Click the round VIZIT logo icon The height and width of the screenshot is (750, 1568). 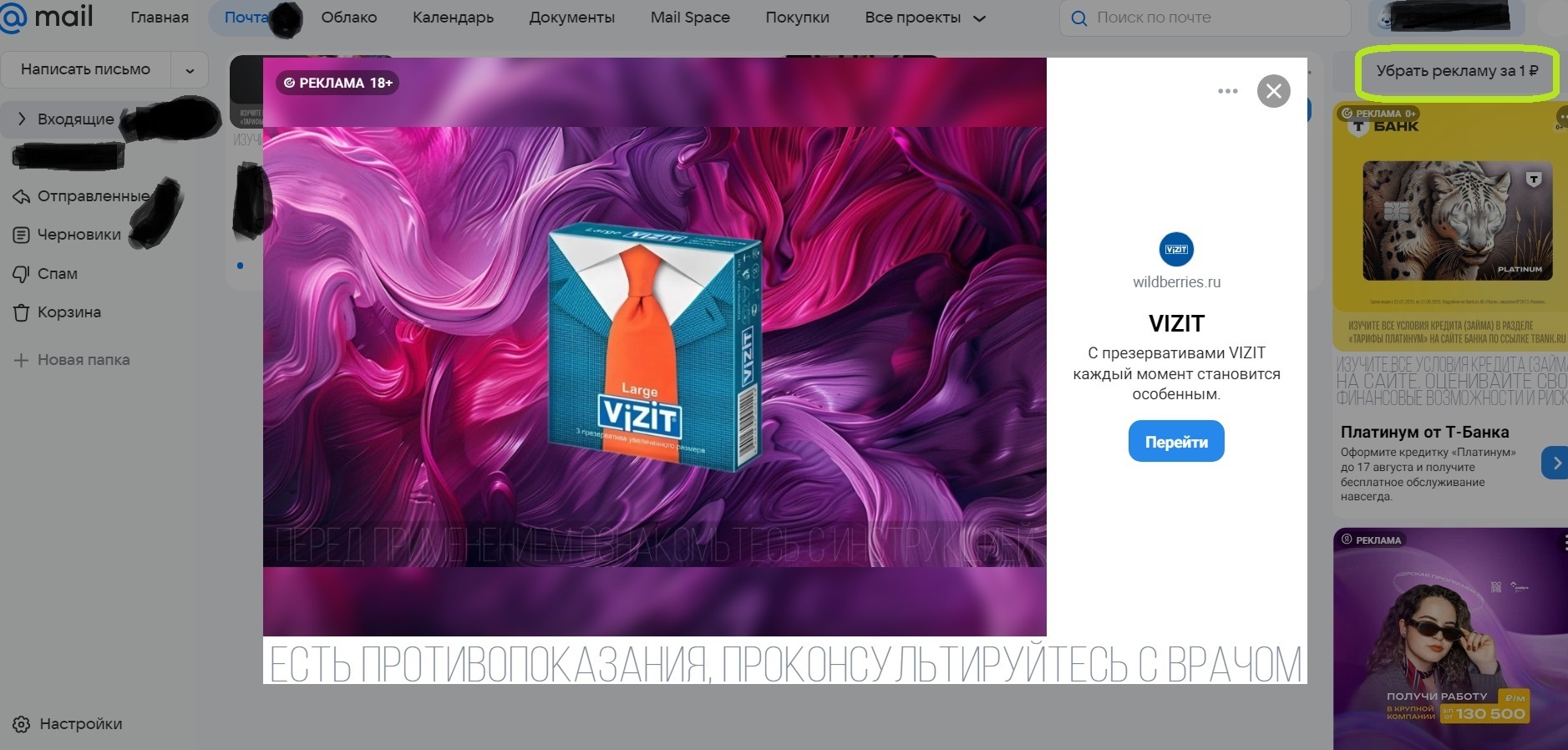tap(1176, 249)
